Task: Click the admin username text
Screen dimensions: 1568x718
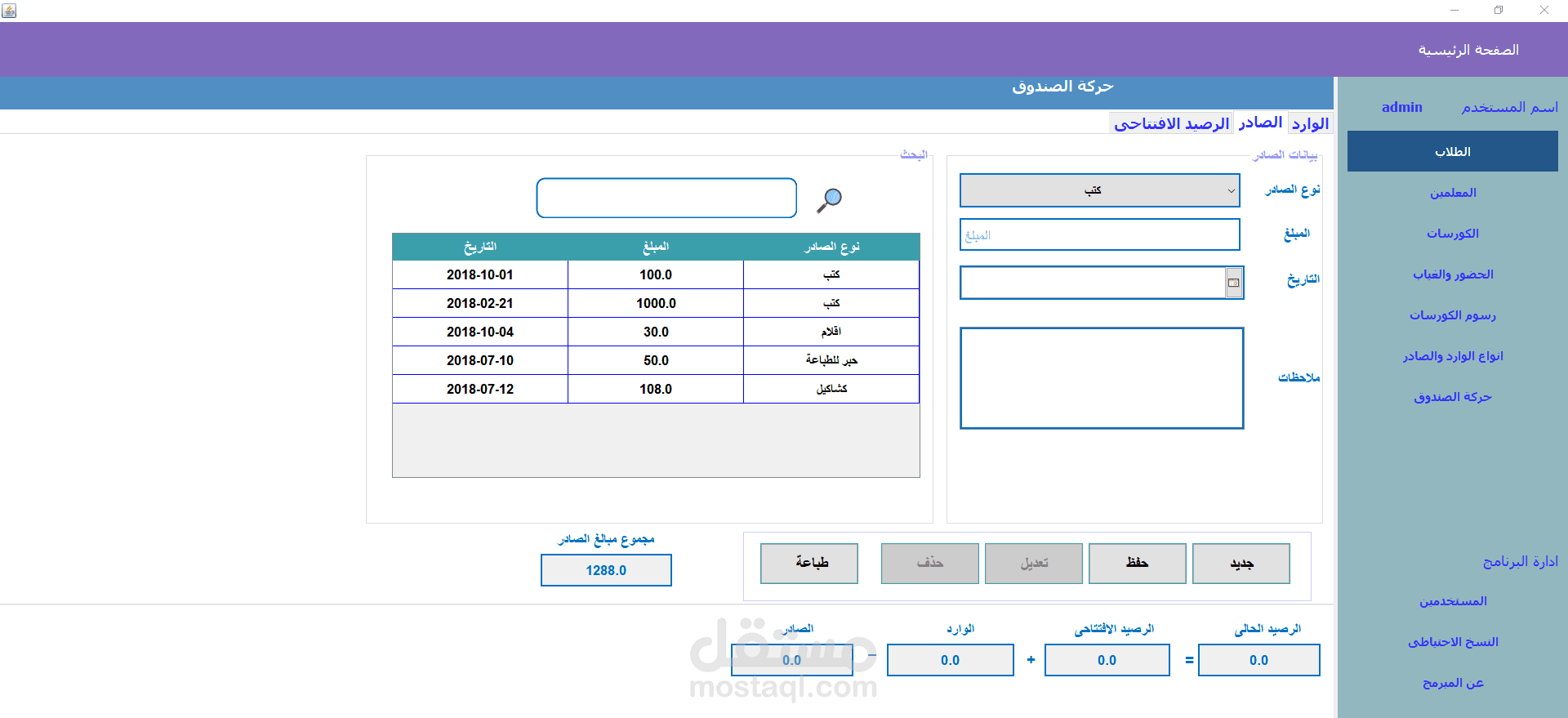Action: coord(1401,107)
